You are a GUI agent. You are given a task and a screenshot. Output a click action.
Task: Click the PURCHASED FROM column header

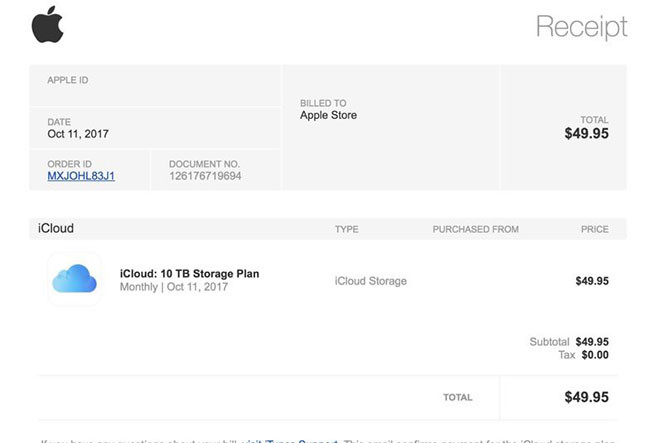pyautogui.click(x=475, y=229)
